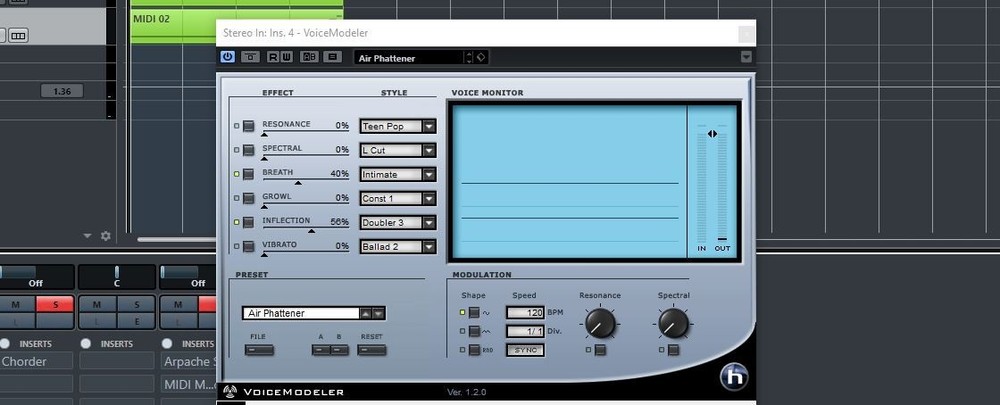Select the triangle wave modulation shape
The height and width of the screenshot is (405, 1000).
click(x=475, y=331)
